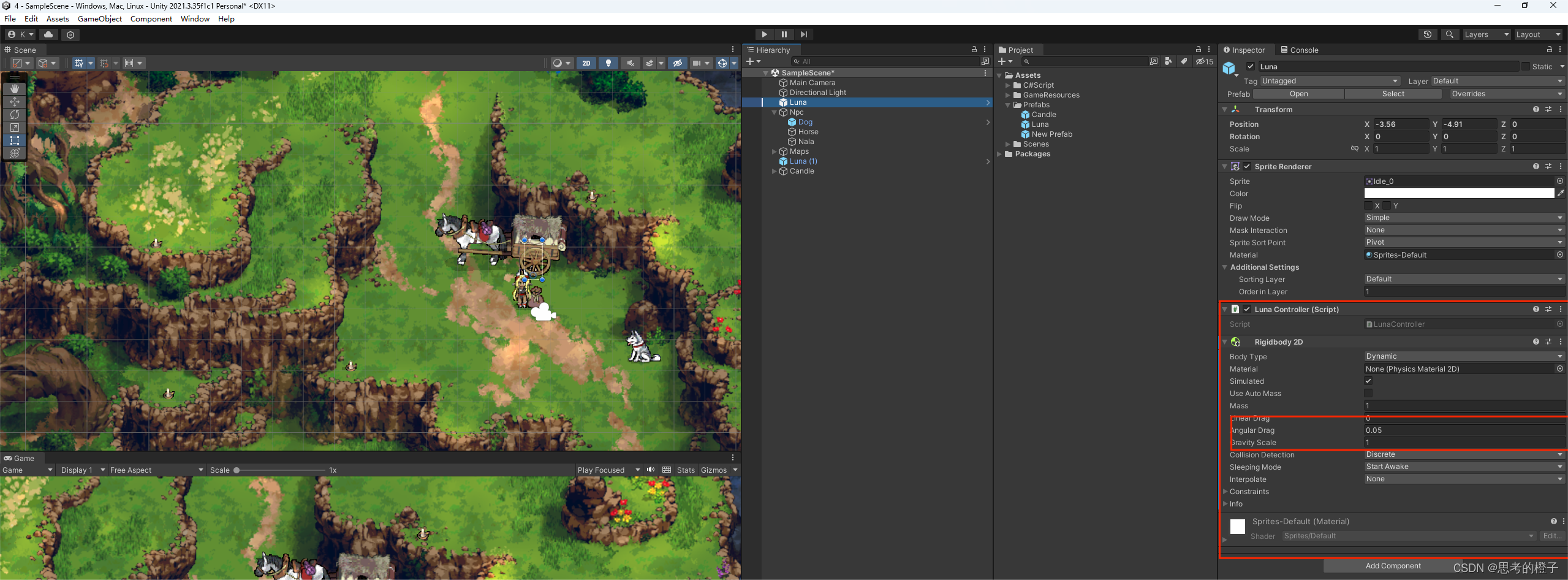The width and height of the screenshot is (1568, 580).
Task: Open the global search magnifier icon
Action: pyautogui.click(x=1449, y=34)
